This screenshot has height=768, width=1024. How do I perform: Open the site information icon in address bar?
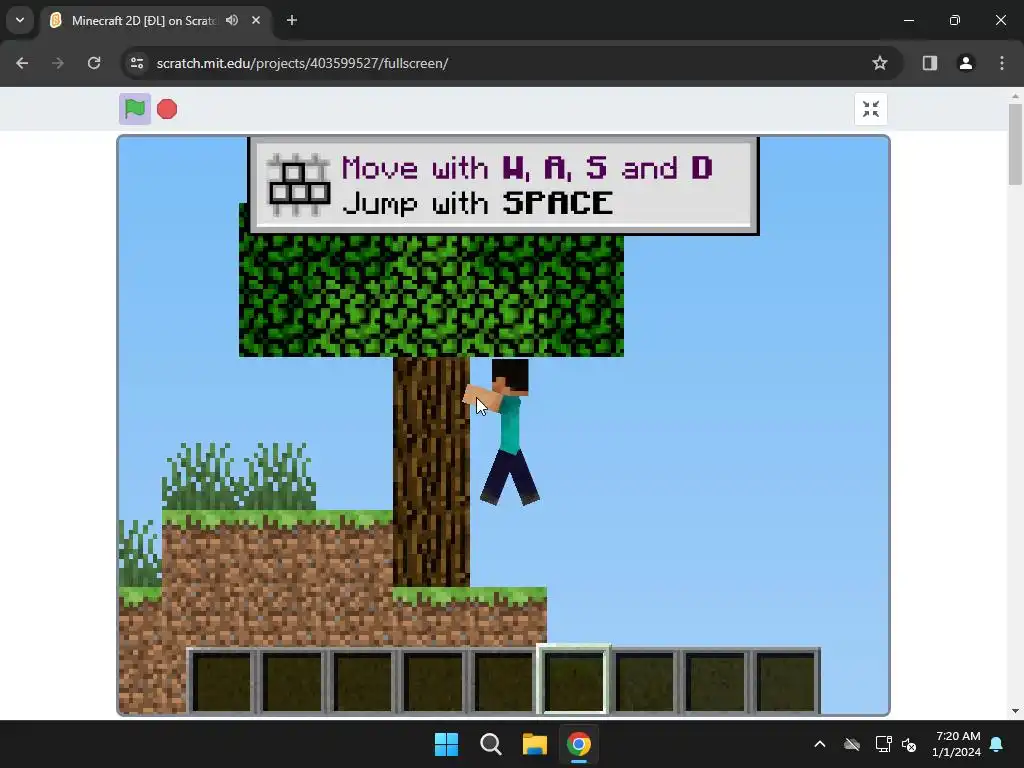tap(137, 63)
